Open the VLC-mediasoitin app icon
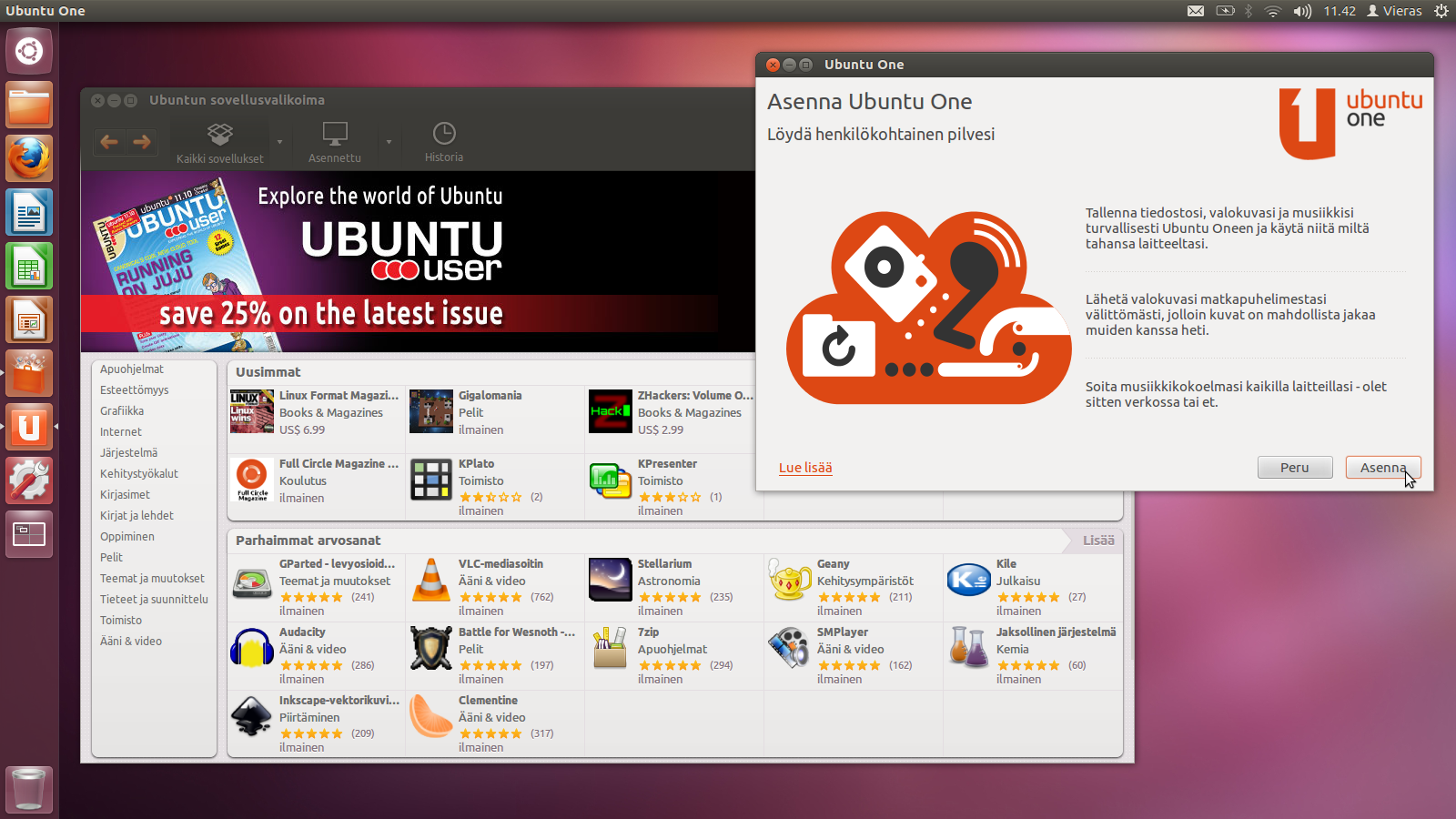The height and width of the screenshot is (819, 1456). click(x=431, y=581)
